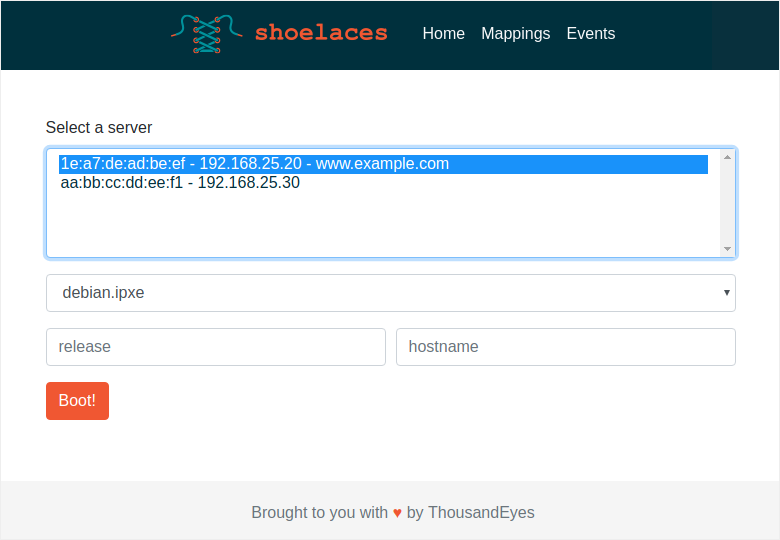
Task: Select server 1e:a7:de:ad:be:ef at 192.168.25.20
Action: click(x=255, y=164)
